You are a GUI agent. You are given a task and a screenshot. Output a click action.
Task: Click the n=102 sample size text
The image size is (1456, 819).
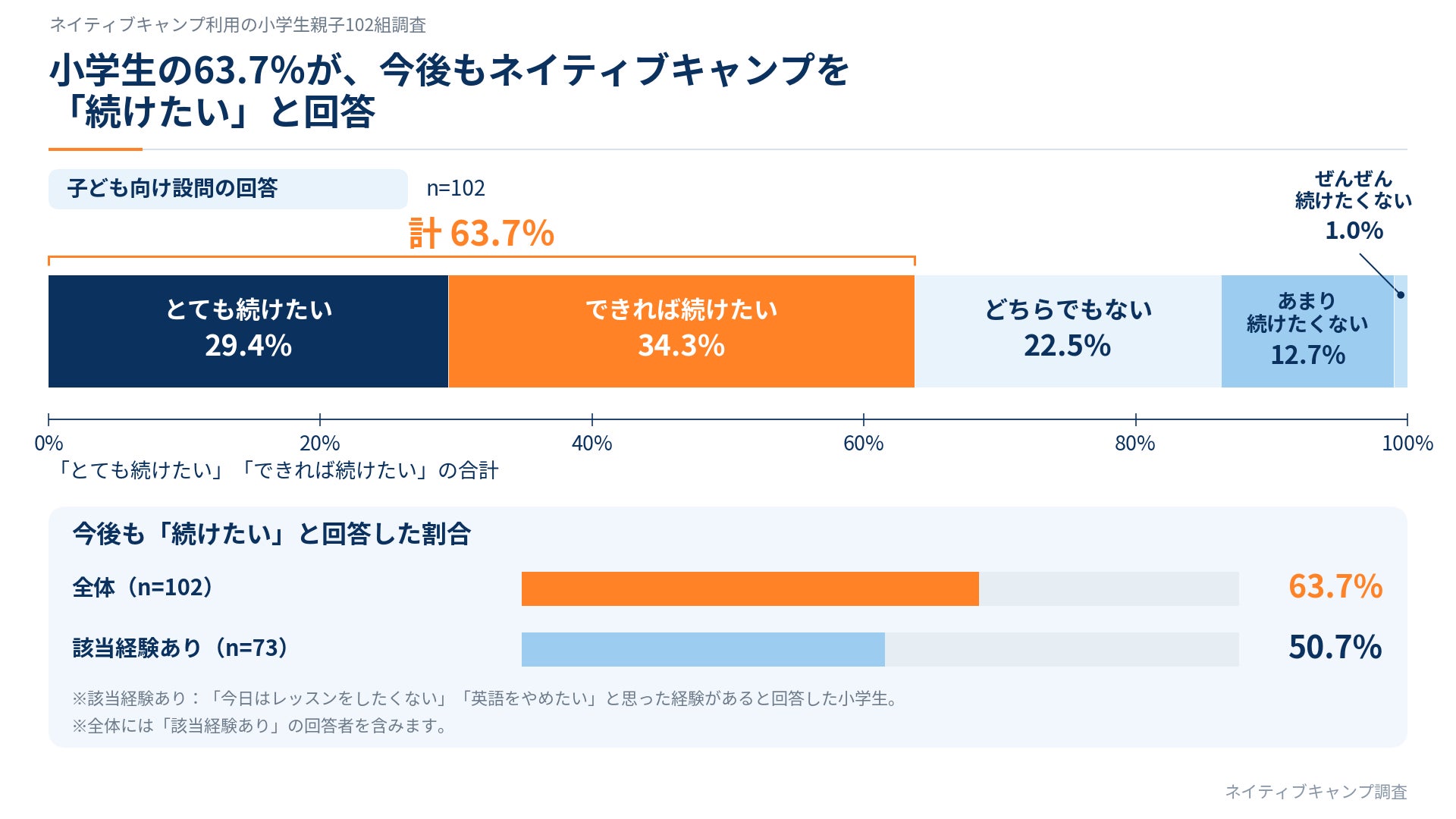(x=456, y=188)
